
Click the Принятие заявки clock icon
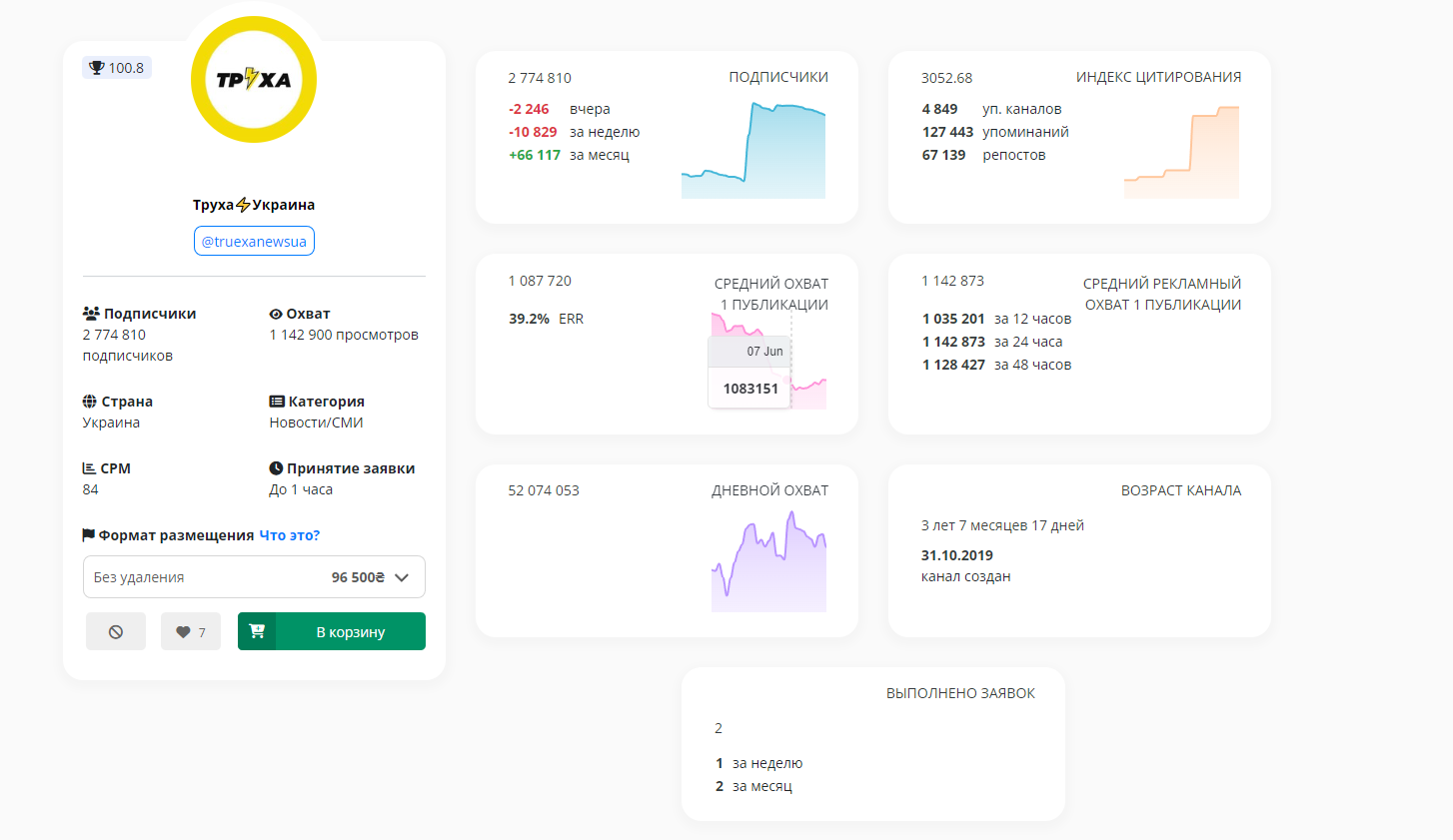pos(276,468)
